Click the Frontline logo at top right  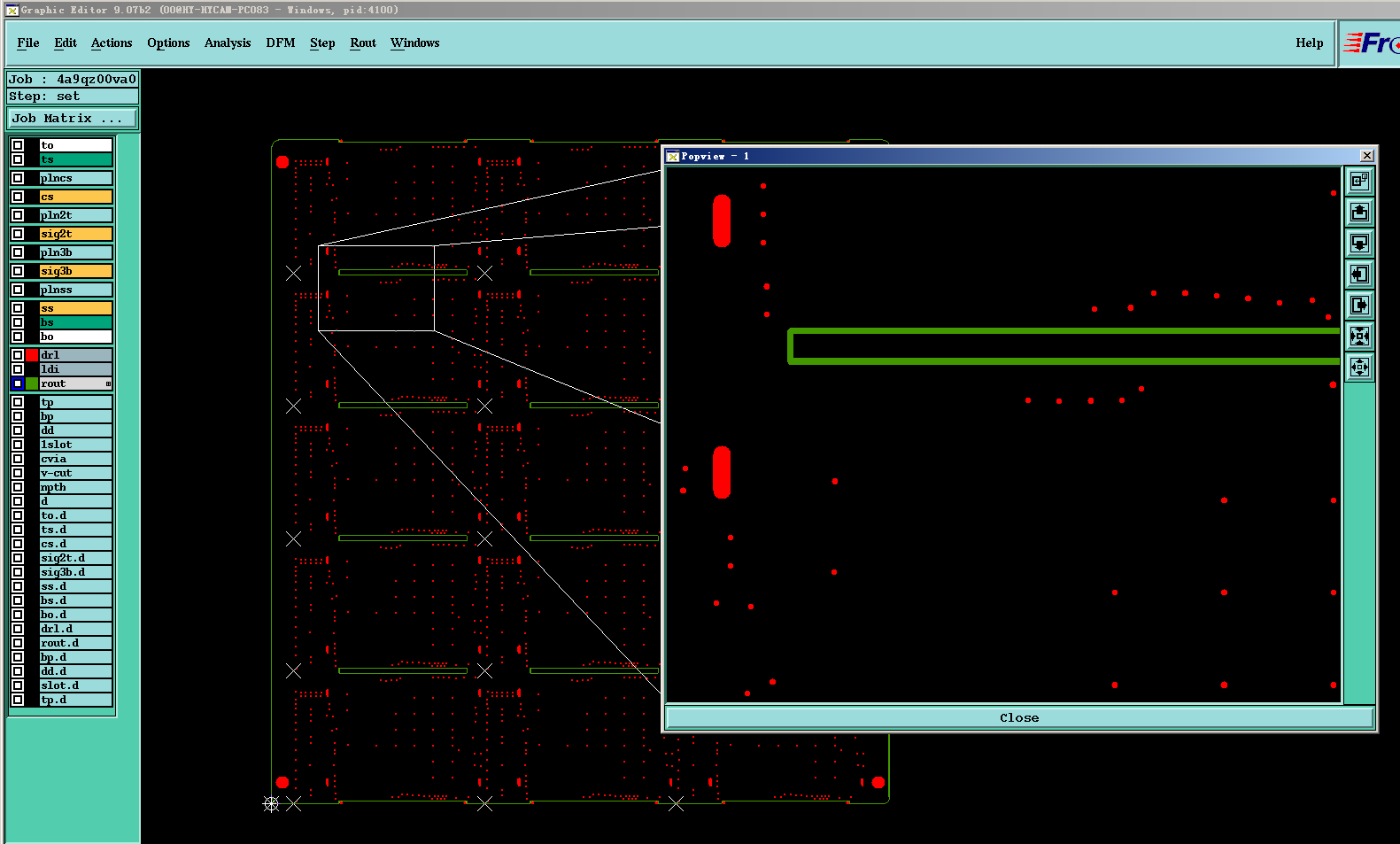[1371, 43]
